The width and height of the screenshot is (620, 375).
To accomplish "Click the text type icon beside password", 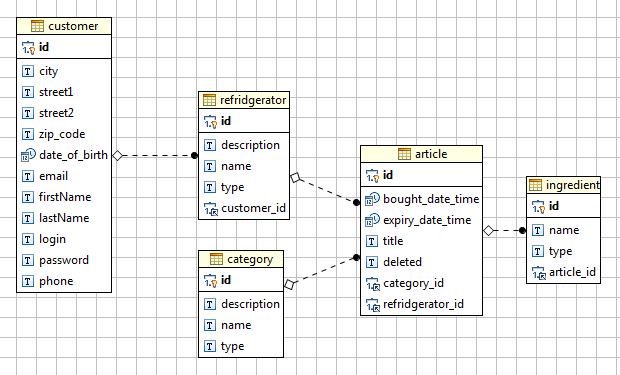I will pos(27,260).
